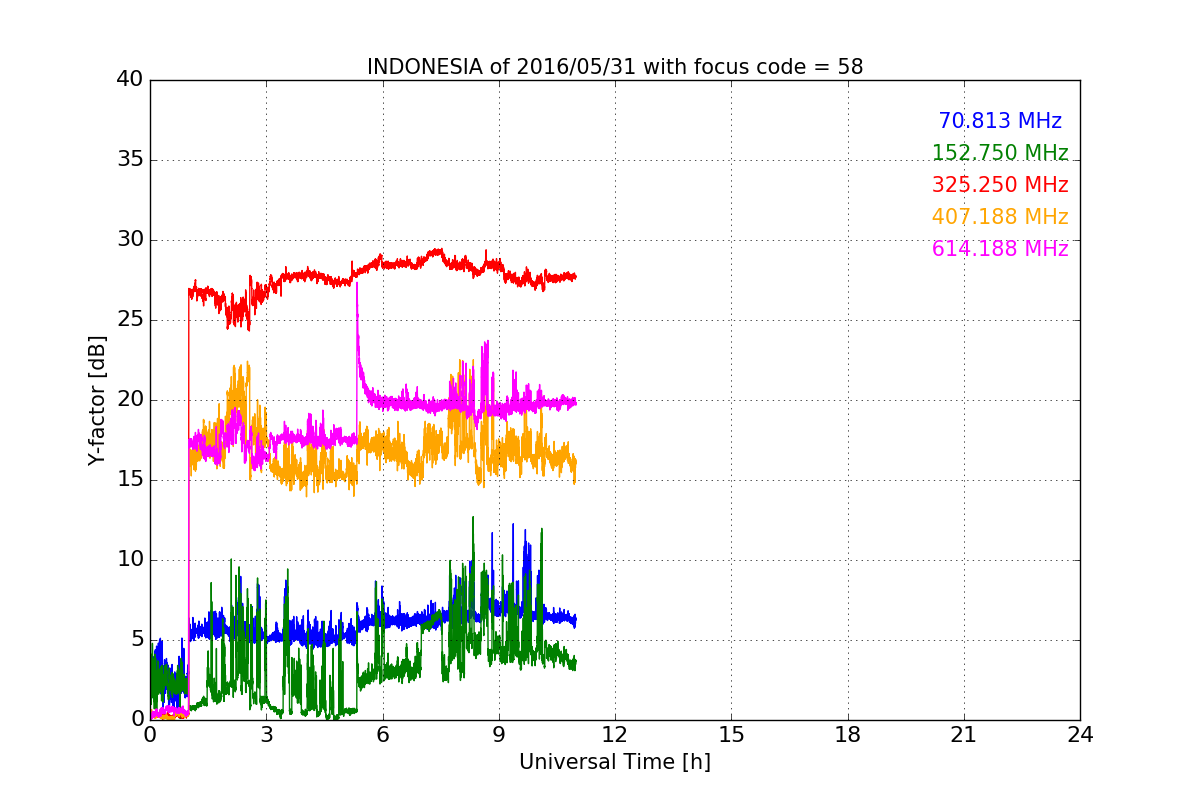Image resolution: width=1200 pixels, height=800 pixels.
Task: Click the Universal Time [h] axis label
Action: [x=615, y=762]
